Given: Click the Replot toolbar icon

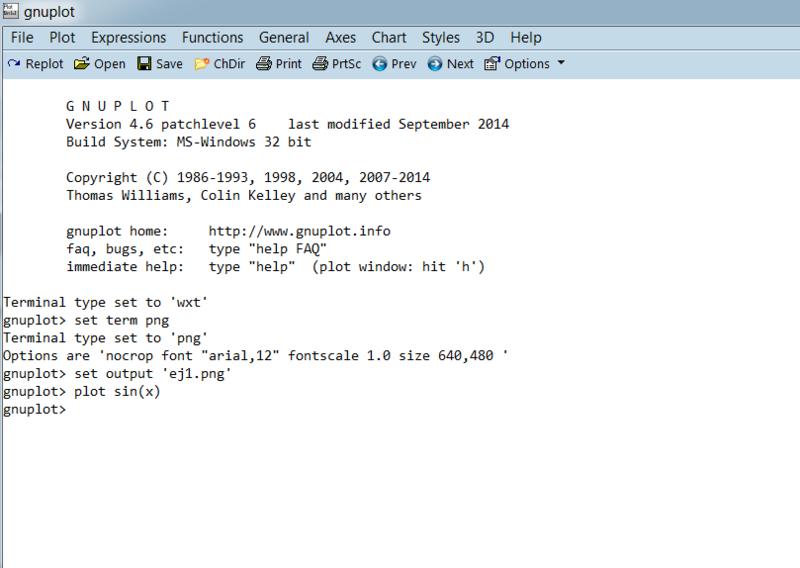Looking at the screenshot, I should [13, 64].
